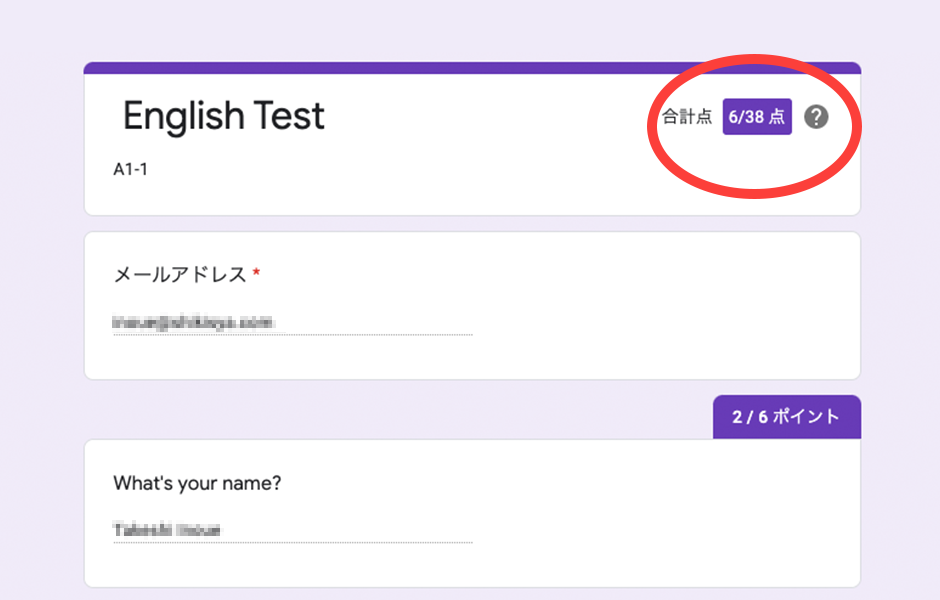Click the 合計点 total score label

688,117
